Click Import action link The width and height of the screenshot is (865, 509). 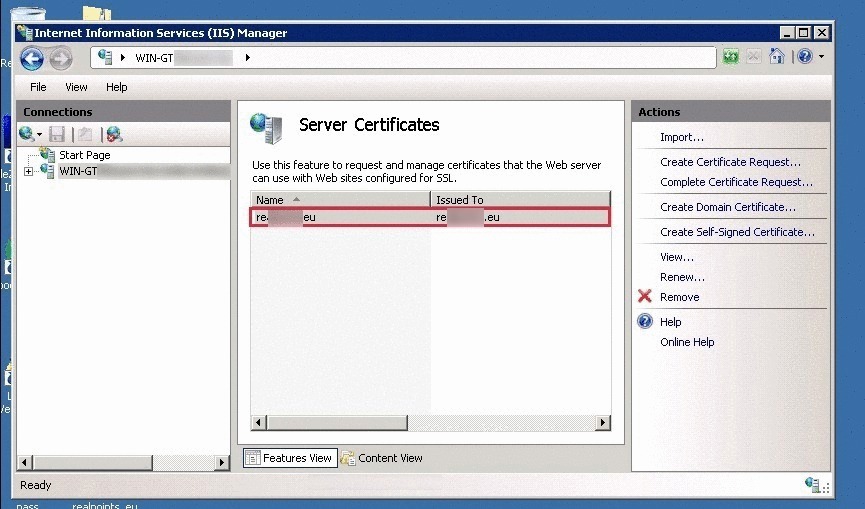coord(682,137)
